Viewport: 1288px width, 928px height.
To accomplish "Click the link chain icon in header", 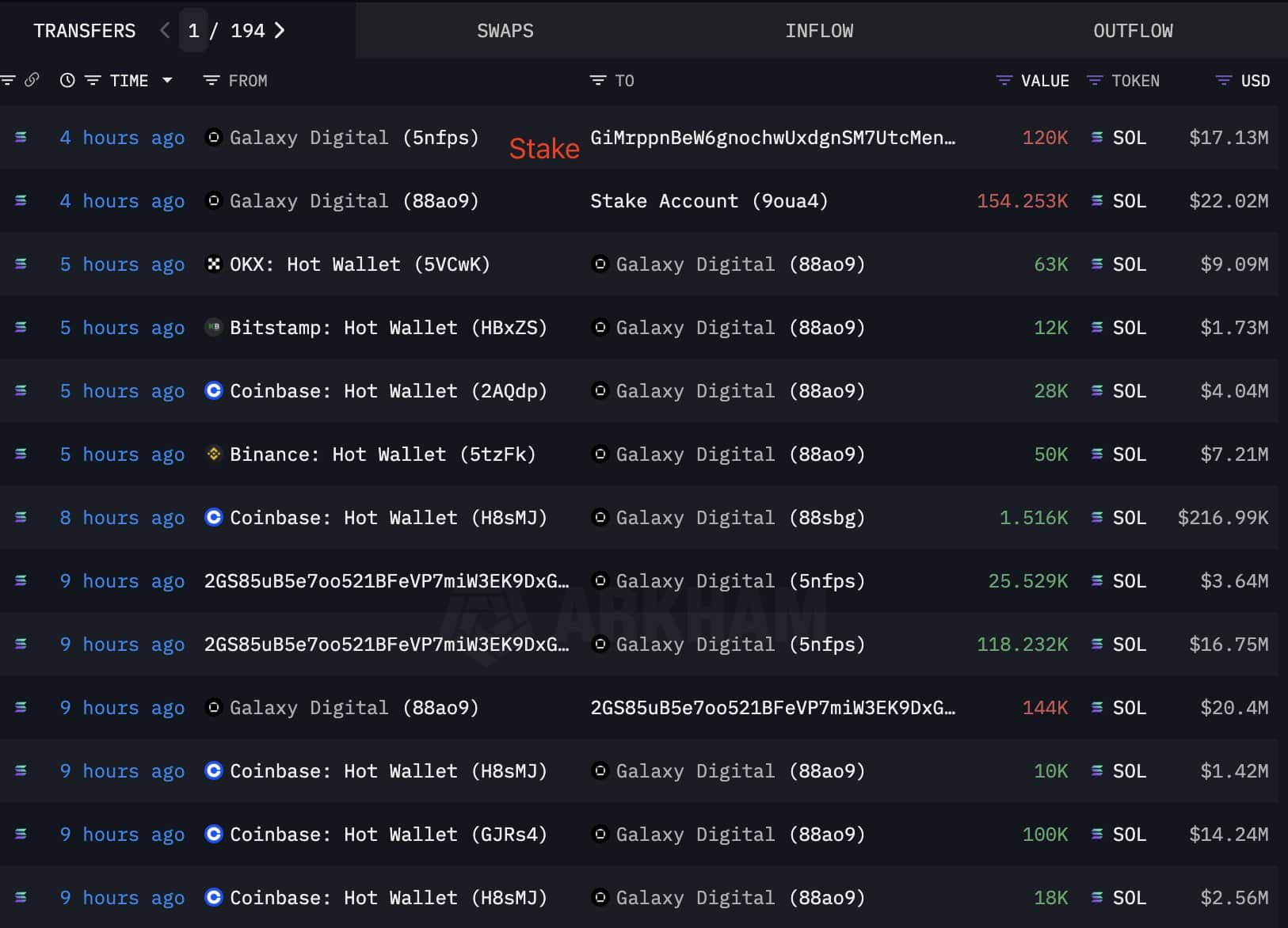I will (x=32, y=80).
